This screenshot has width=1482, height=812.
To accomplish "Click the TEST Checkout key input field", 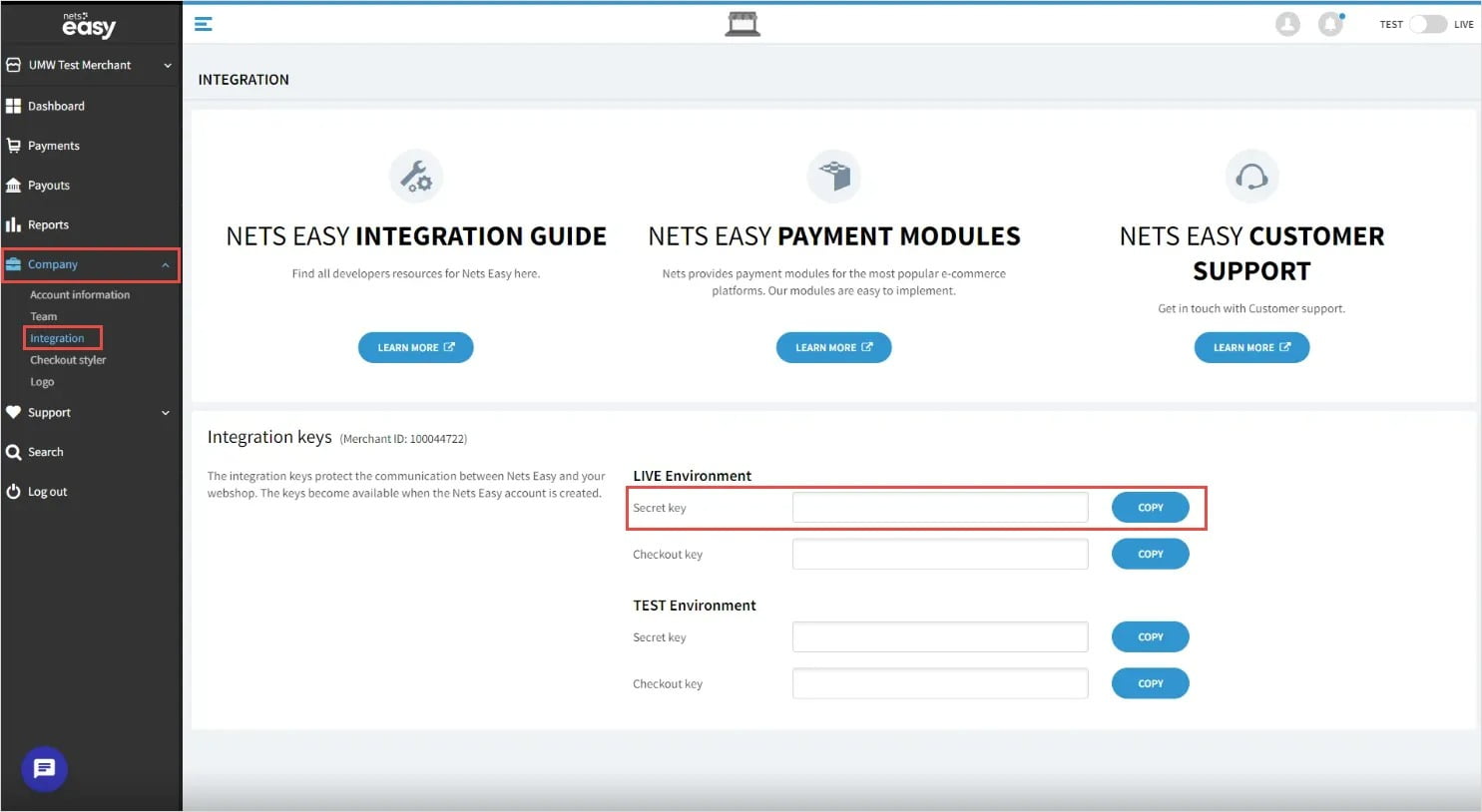I will tap(940, 683).
